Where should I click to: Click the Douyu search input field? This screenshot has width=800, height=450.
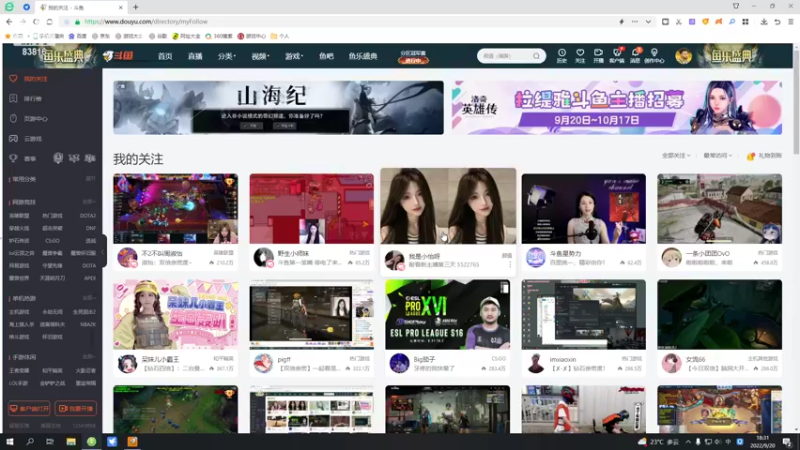coord(505,56)
